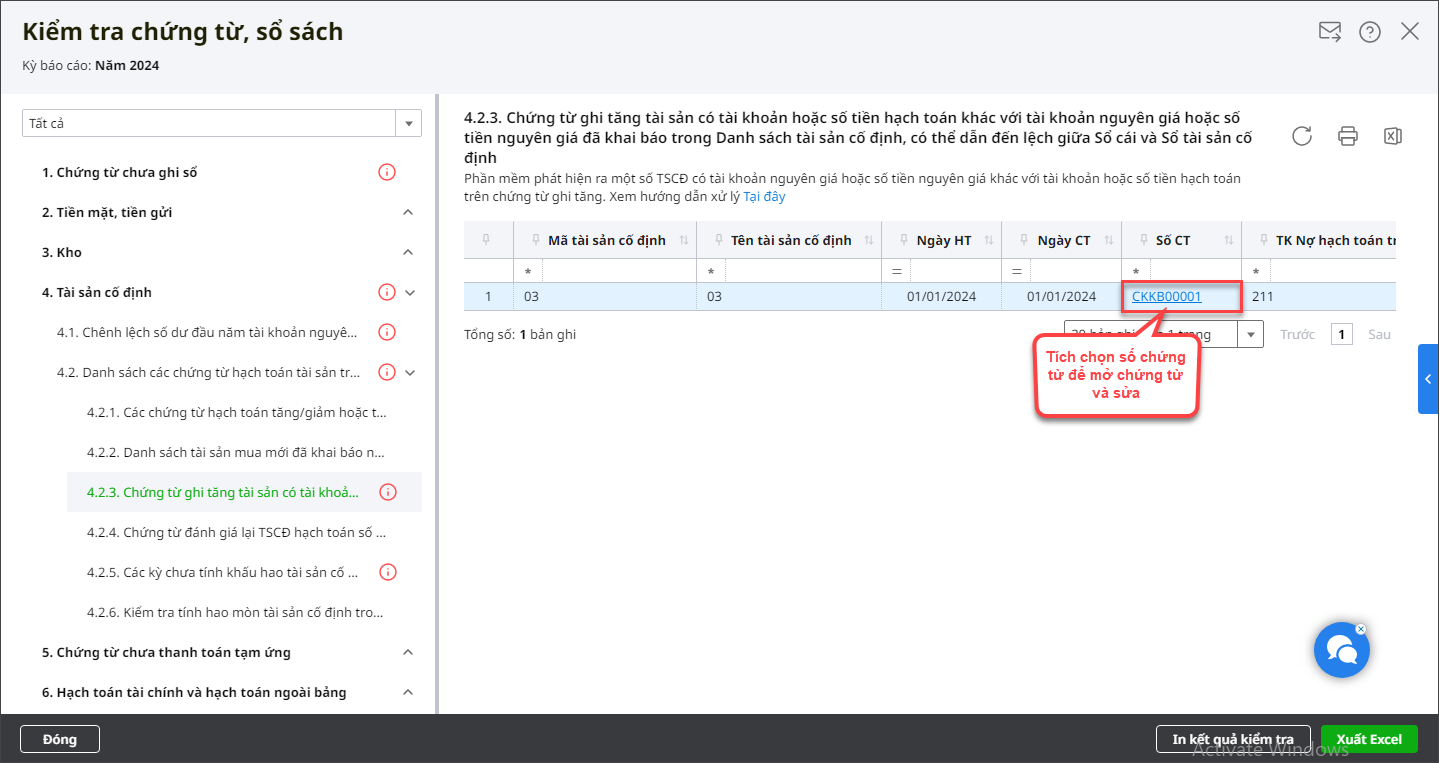Image resolution: width=1439 pixels, height=763 pixels.
Task: Click the Đóng button
Action: [60, 739]
